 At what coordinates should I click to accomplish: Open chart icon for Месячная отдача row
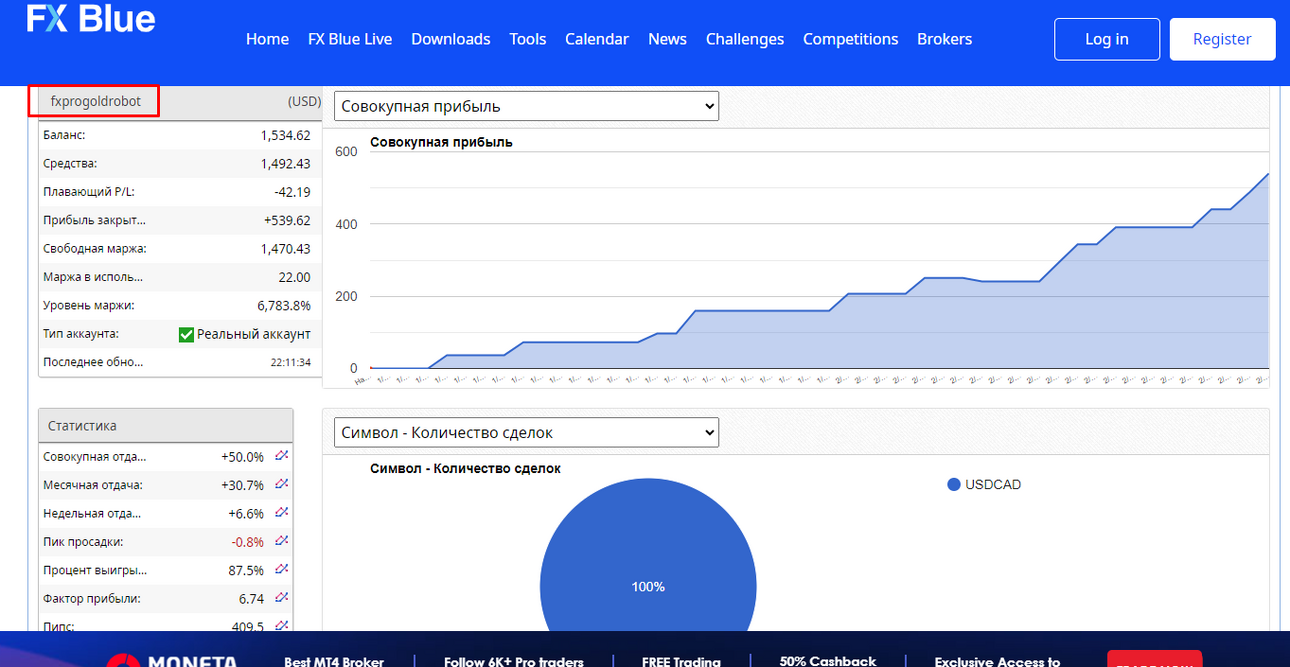click(x=282, y=484)
